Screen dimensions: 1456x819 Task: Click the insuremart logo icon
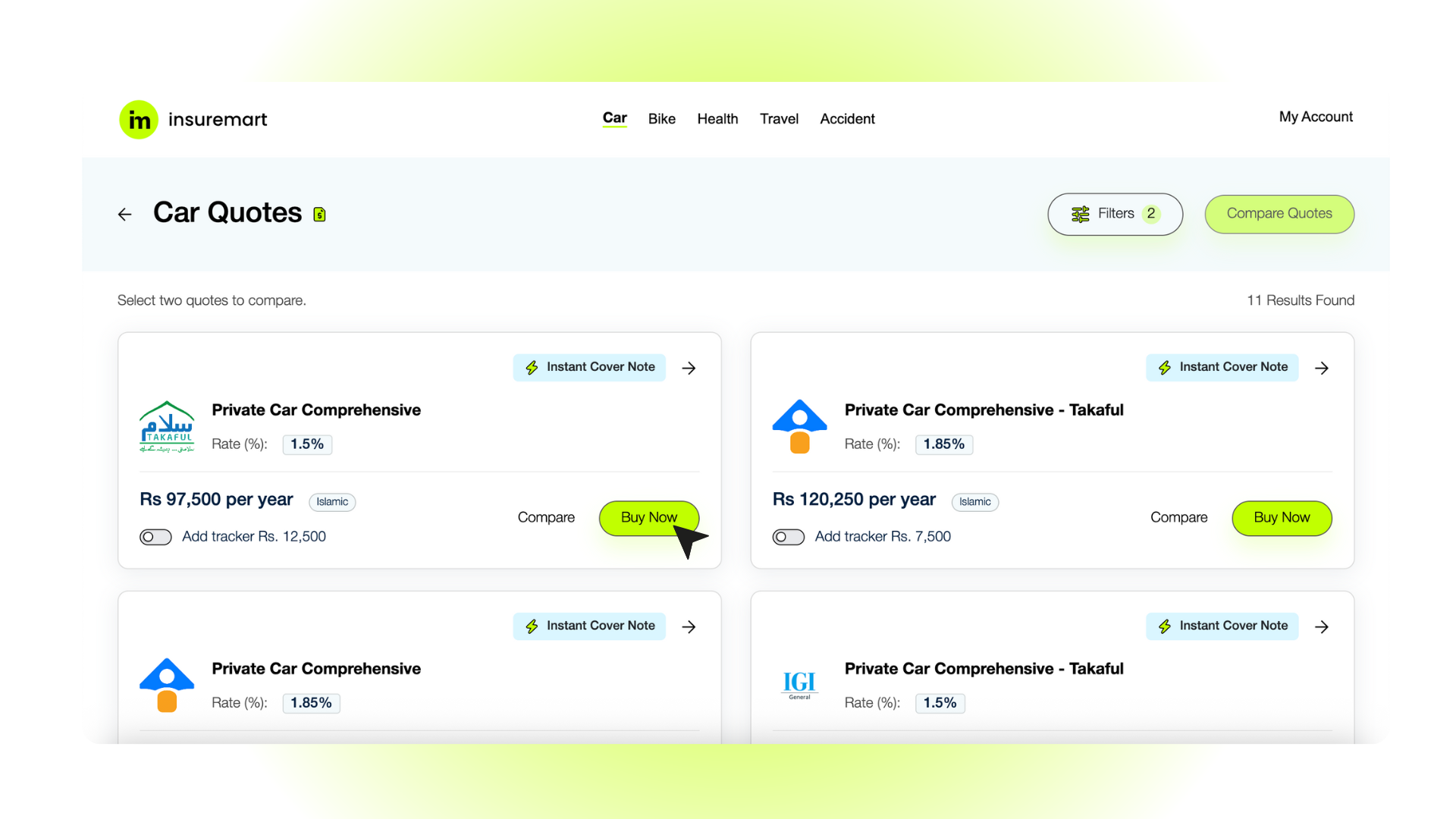point(139,120)
